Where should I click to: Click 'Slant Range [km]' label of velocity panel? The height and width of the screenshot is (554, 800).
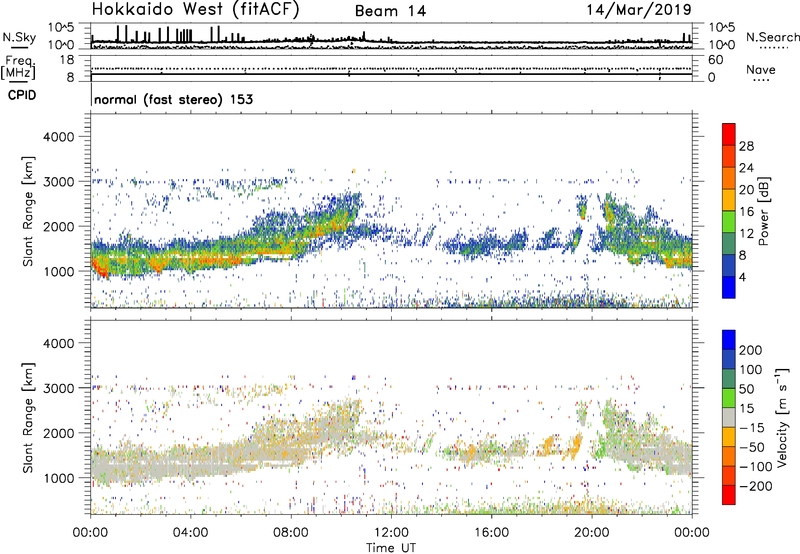tap(28, 418)
